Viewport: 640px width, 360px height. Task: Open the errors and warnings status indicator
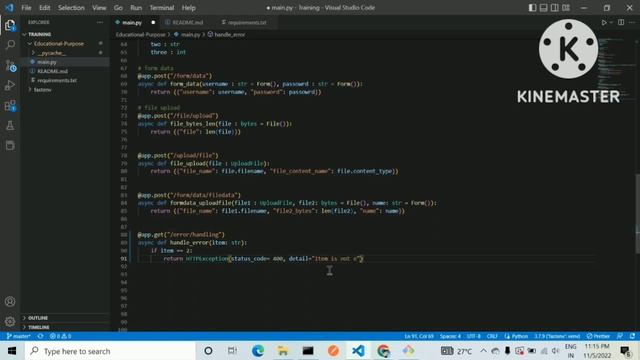[60, 336]
